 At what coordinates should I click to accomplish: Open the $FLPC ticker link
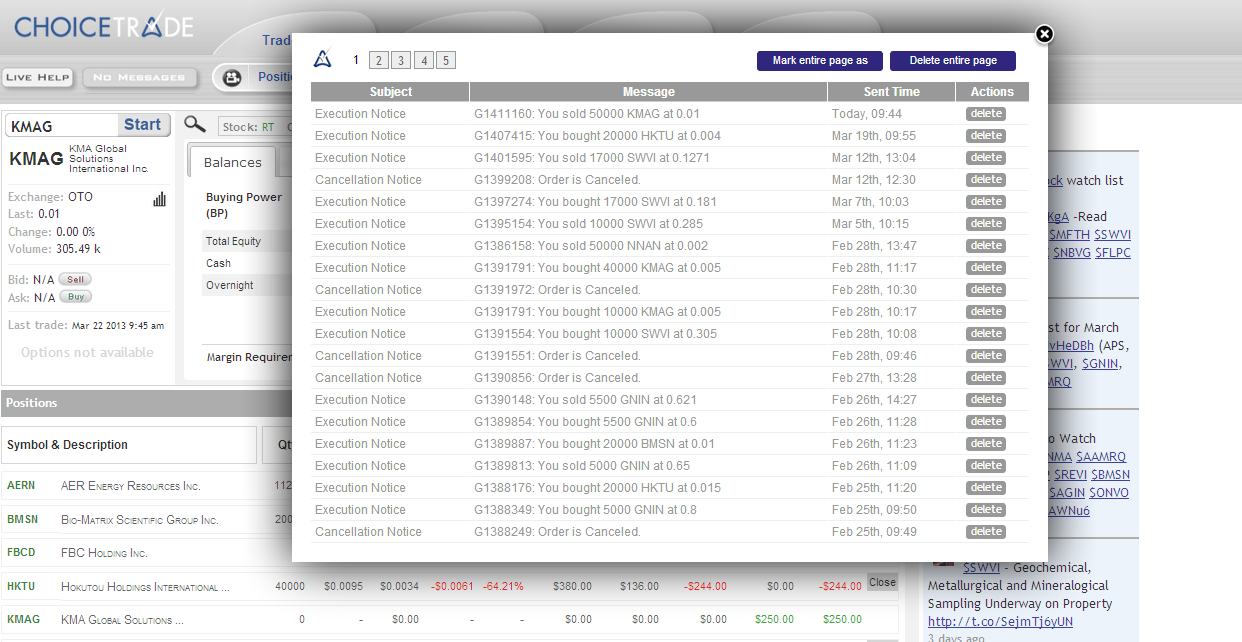[1113, 253]
